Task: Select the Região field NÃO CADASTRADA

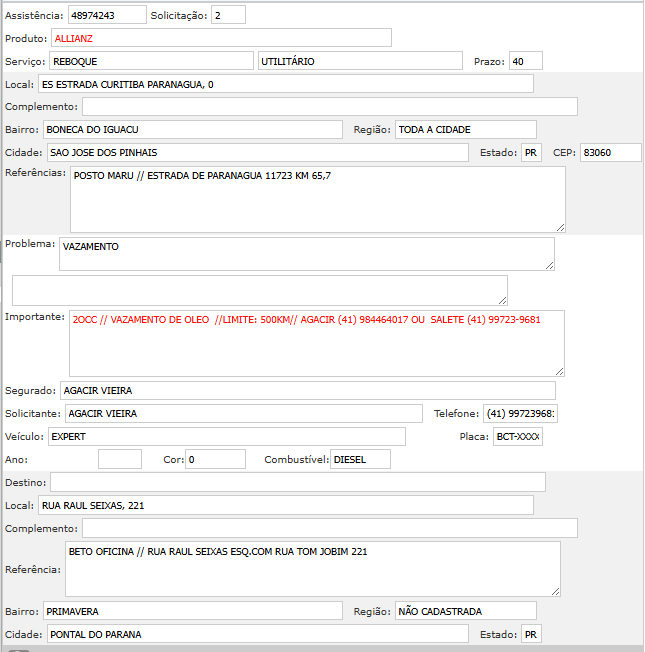Action: tap(466, 611)
